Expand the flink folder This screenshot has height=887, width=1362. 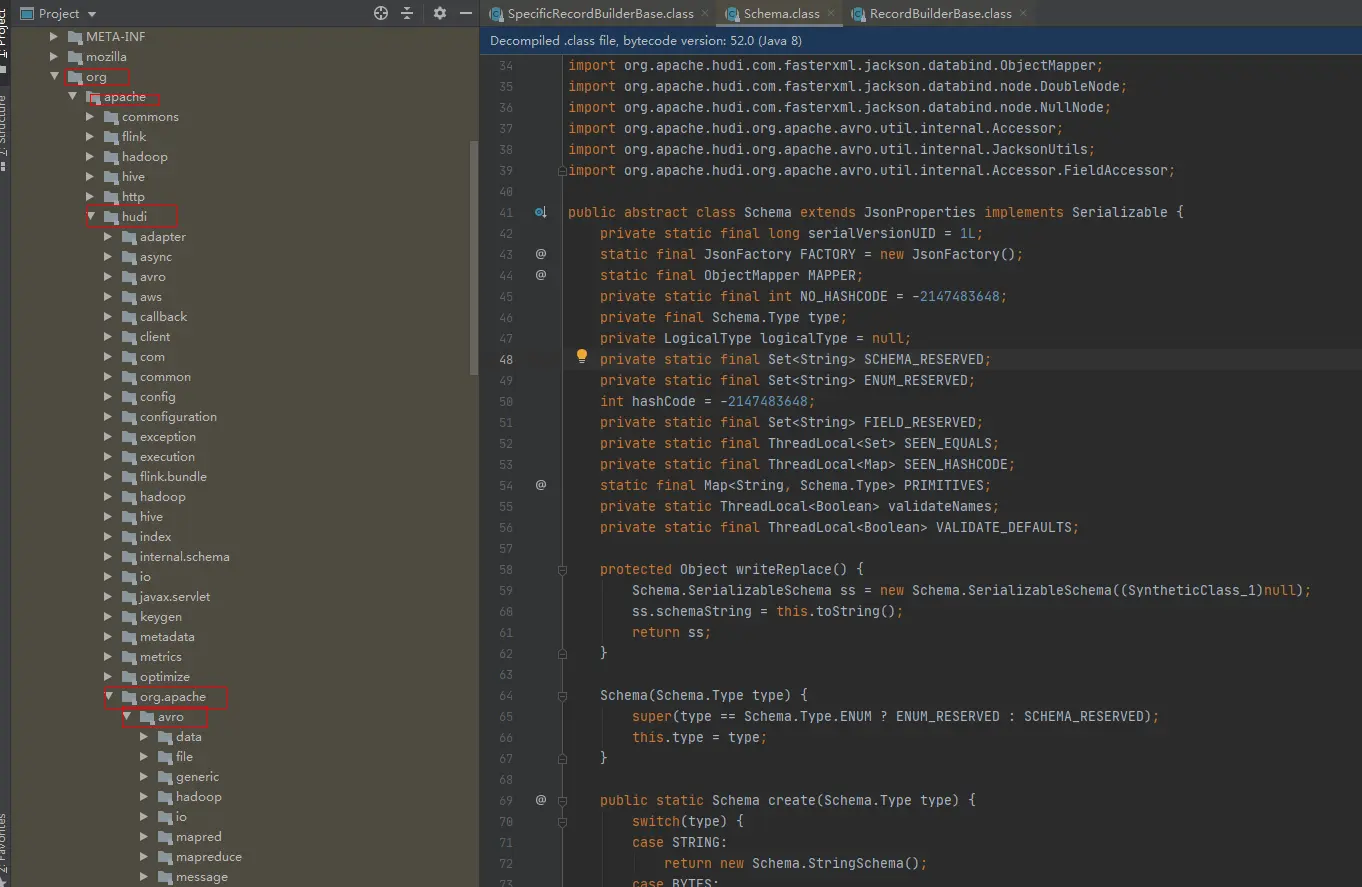(91, 137)
